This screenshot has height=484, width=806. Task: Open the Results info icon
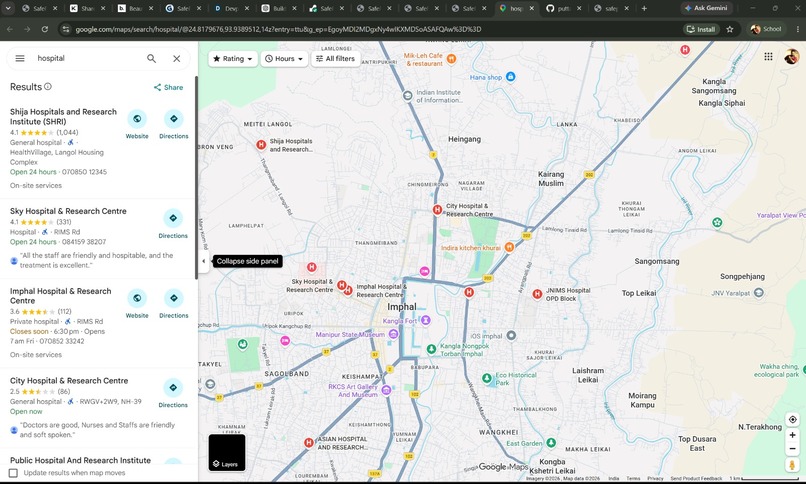coord(48,86)
